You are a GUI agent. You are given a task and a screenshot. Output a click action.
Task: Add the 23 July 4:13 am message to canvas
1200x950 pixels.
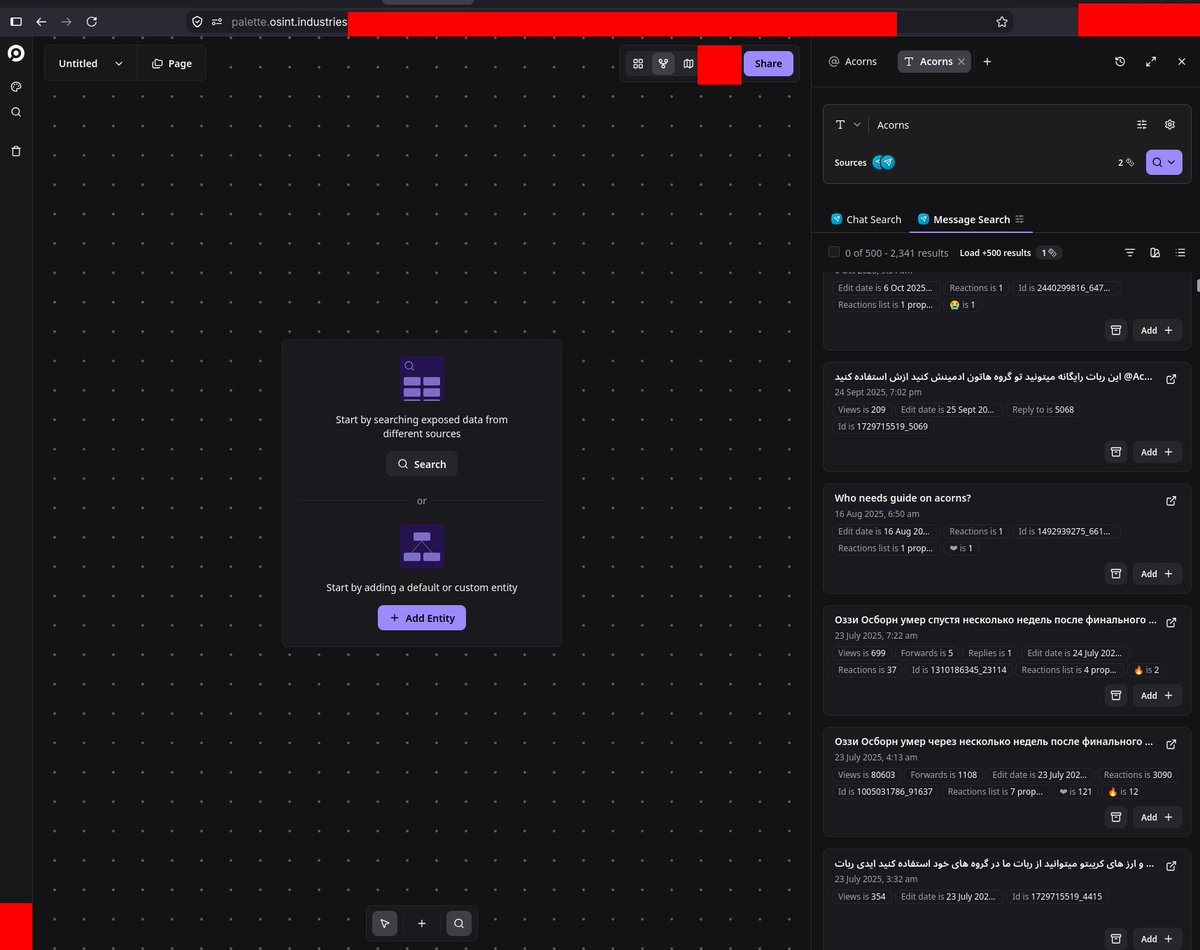(x=1158, y=817)
